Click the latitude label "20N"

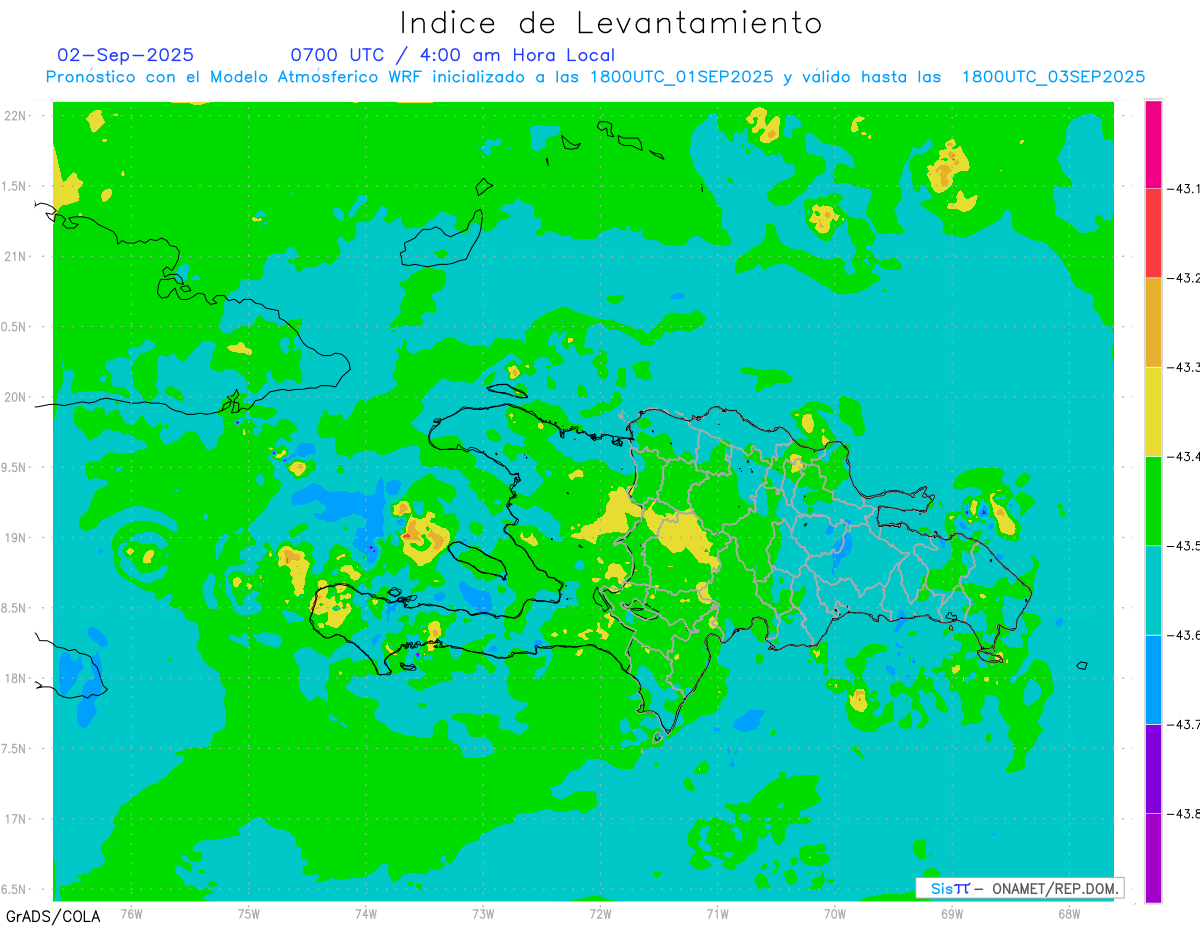16,397
